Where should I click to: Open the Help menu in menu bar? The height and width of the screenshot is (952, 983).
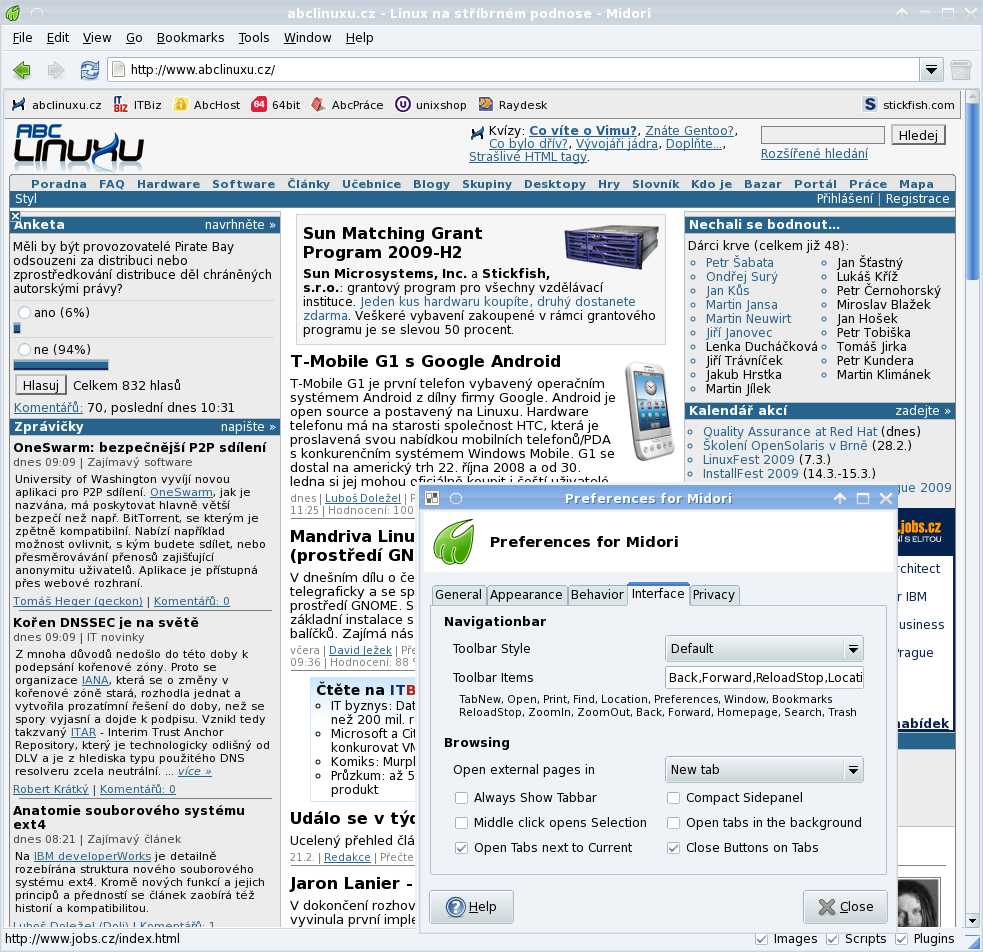(x=359, y=38)
